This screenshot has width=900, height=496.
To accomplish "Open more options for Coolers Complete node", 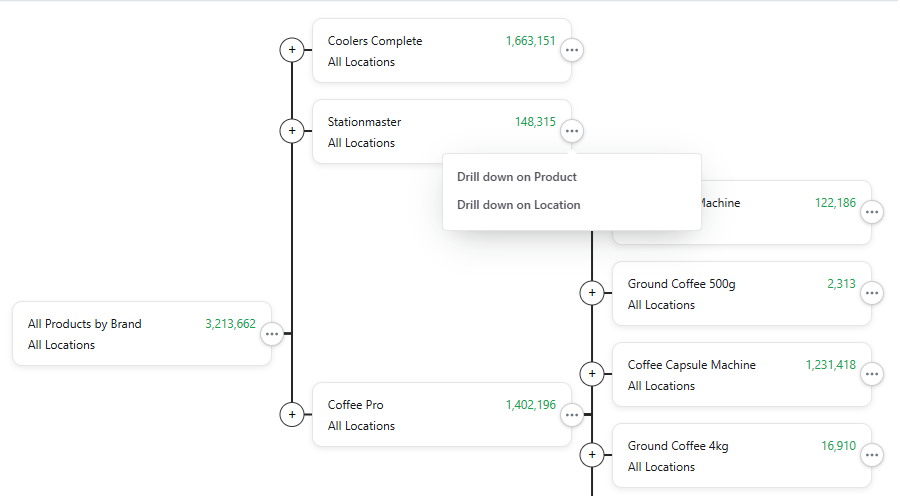I will coord(572,50).
